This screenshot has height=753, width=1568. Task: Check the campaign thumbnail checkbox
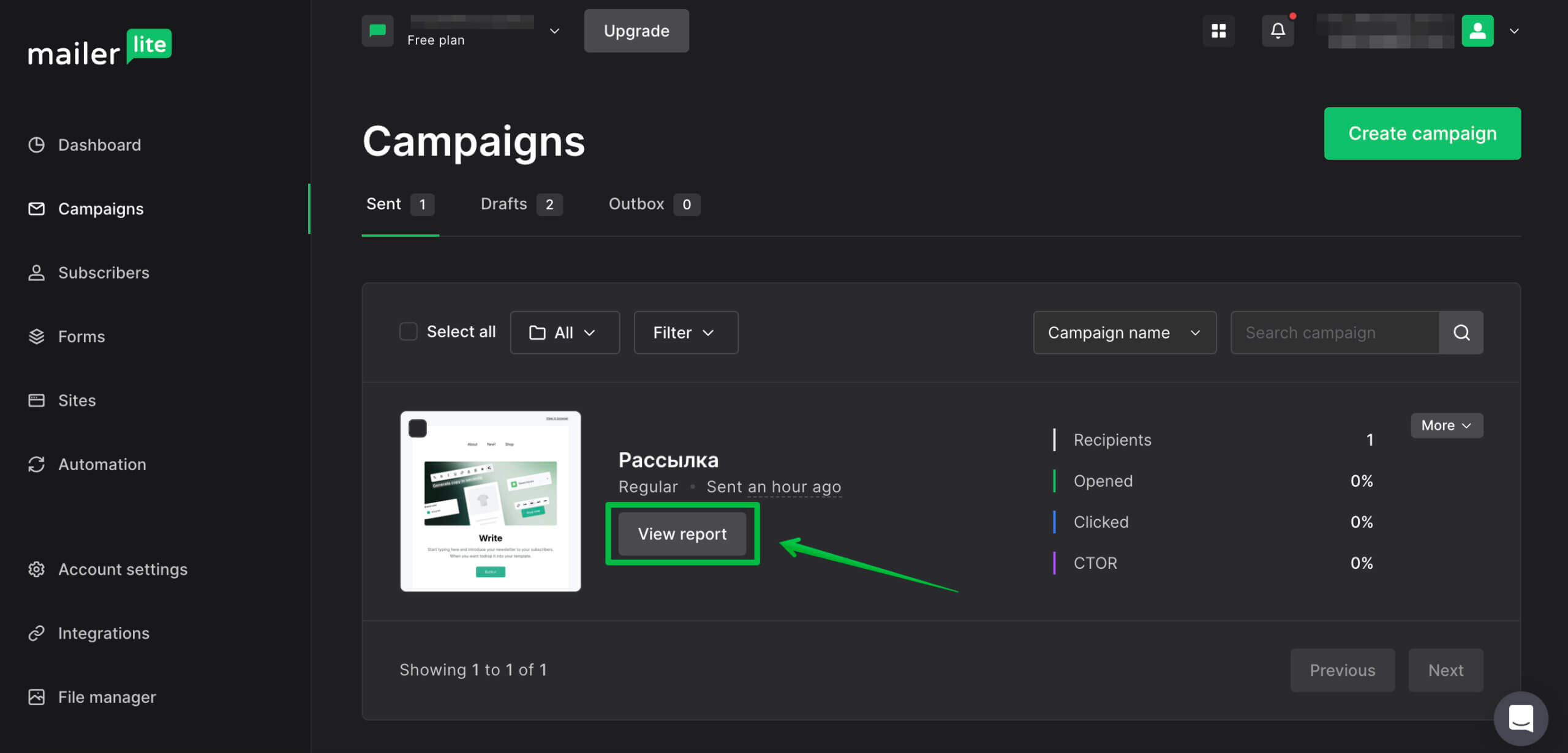pyautogui.click(x=418, y=429)
